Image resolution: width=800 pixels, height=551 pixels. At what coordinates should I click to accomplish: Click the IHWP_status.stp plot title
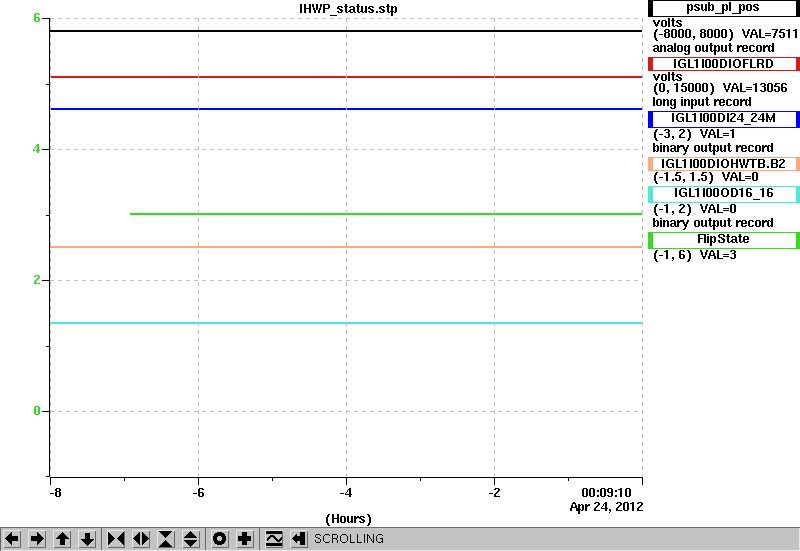pyautogui.click(x=348, y=9)
